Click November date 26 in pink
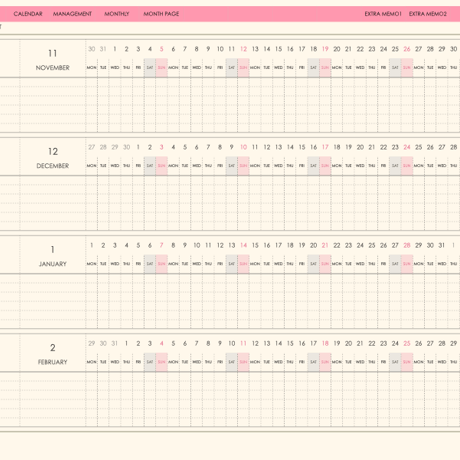Viewport: 460px width, 460px height. (407, 49)
